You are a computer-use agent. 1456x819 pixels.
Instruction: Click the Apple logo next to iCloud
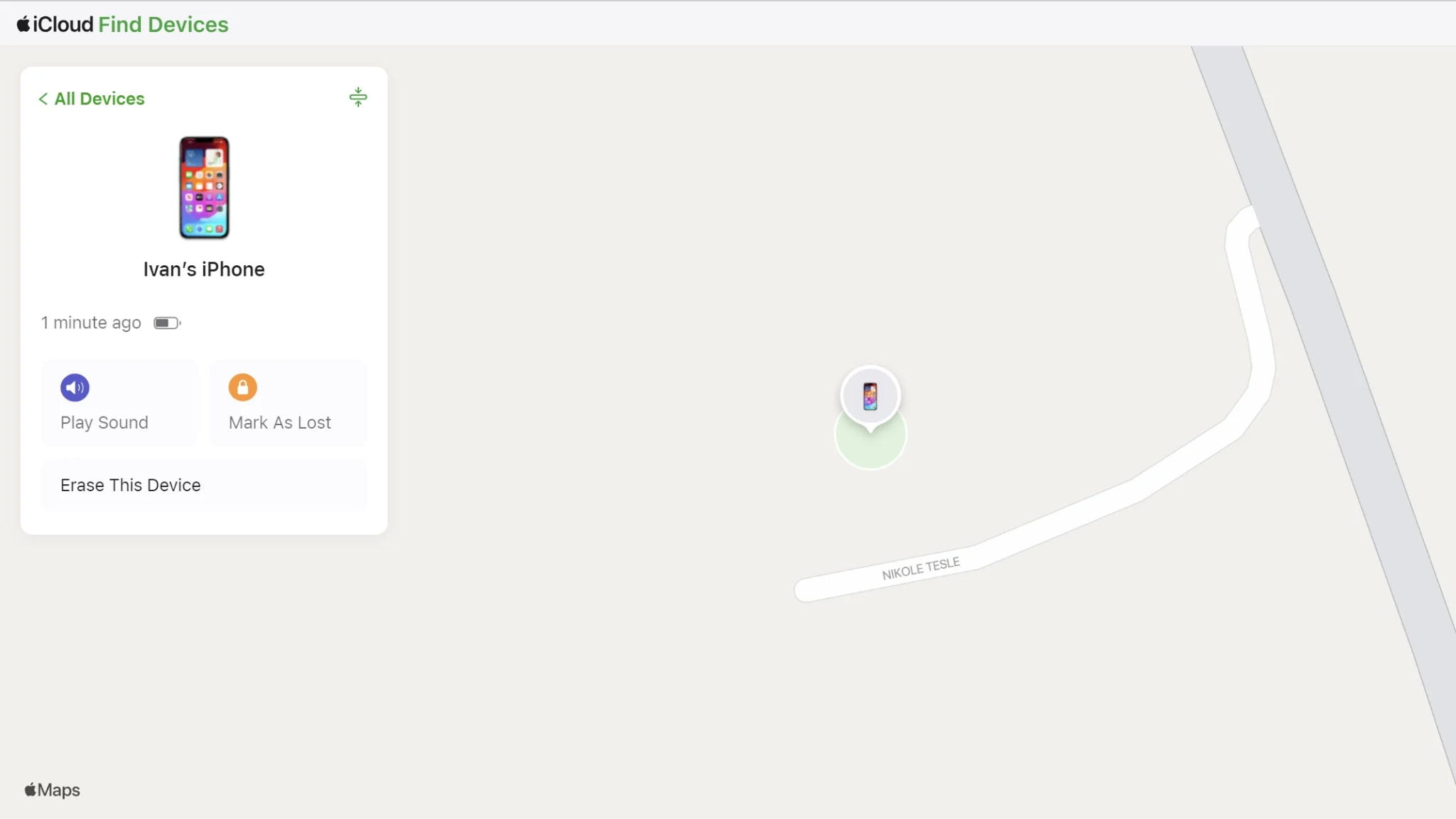coord(23,24)
